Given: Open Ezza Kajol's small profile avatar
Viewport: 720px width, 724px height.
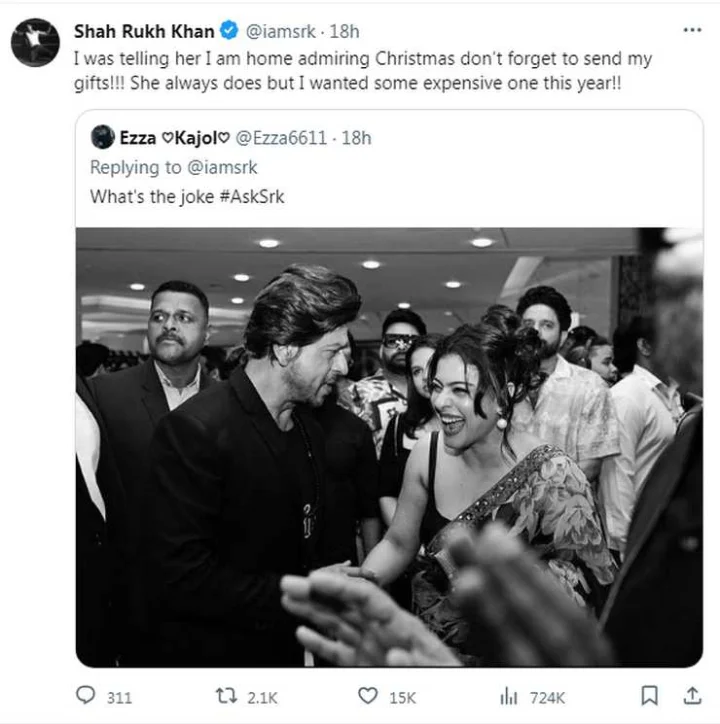Looking at the screenshot, I should pyautogui.click(x=103, y=137).
